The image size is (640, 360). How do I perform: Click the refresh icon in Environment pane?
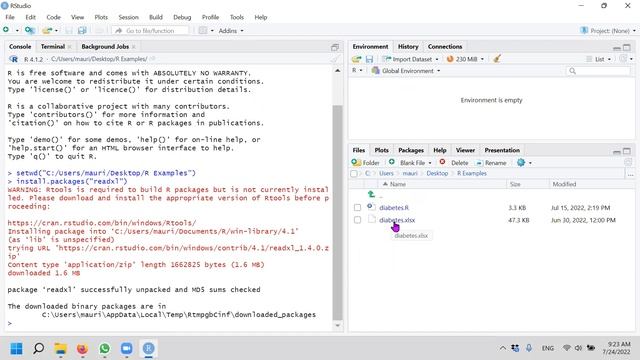point(623,59)
